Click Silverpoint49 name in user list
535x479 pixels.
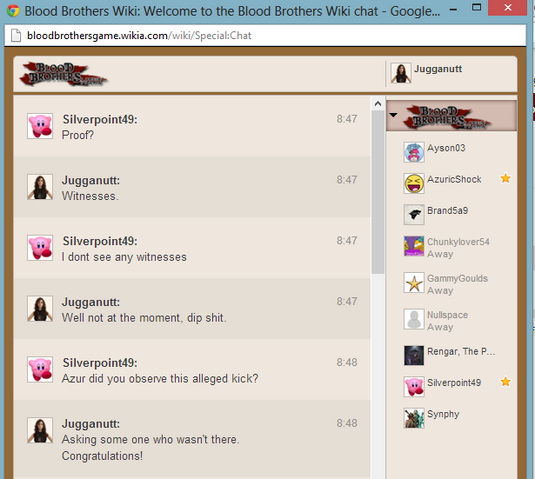454,383
